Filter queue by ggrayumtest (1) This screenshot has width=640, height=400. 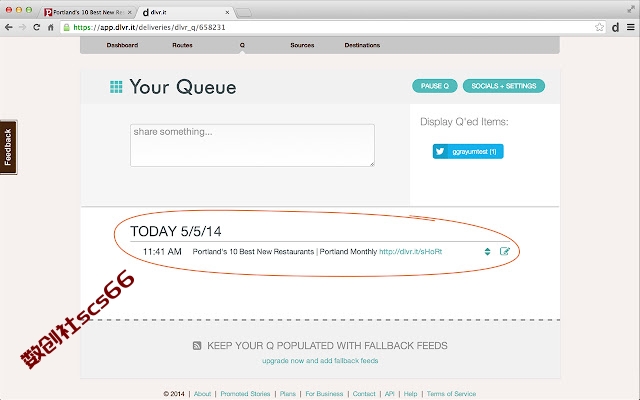coord(468,151)
